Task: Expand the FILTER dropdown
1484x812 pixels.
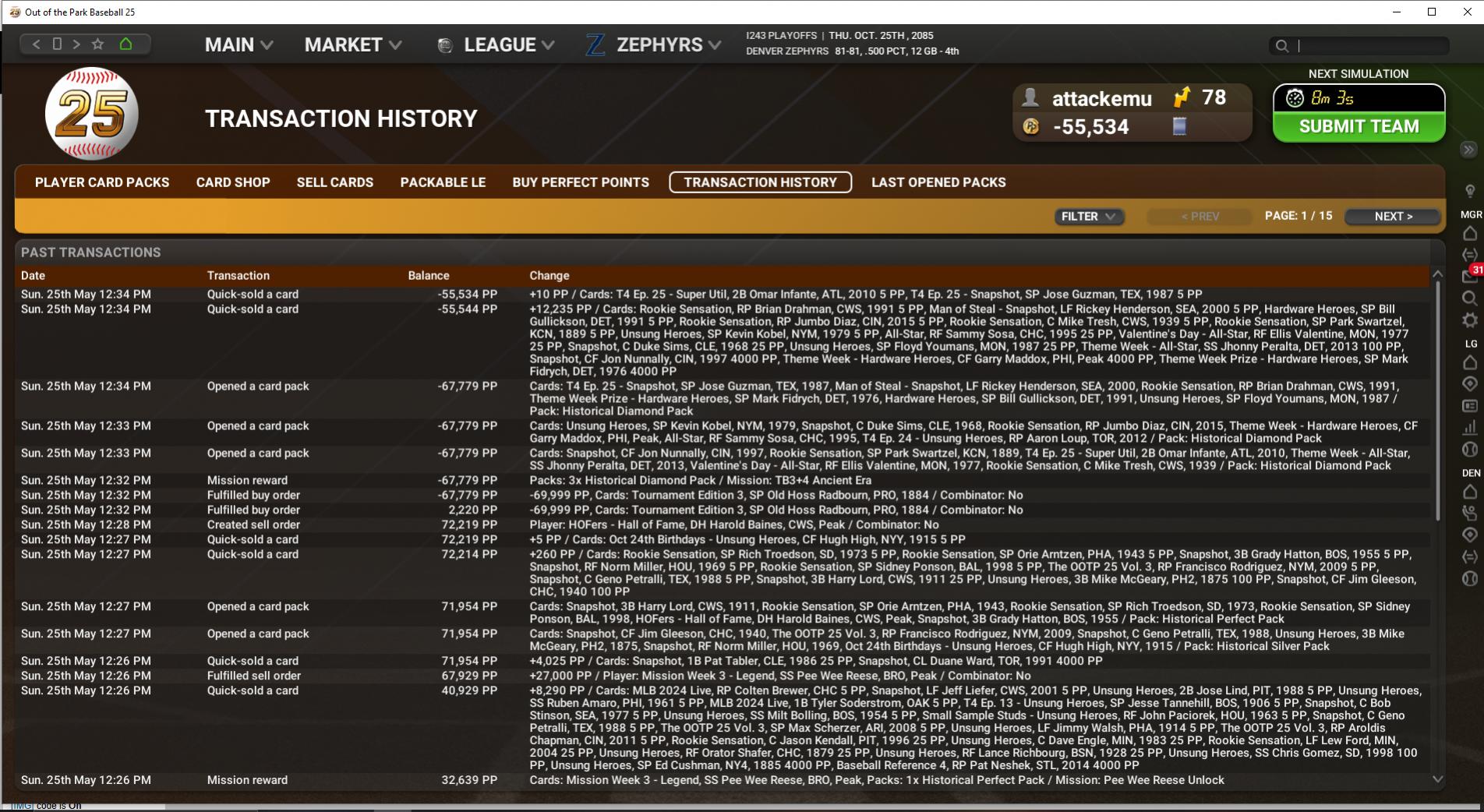Action: point(1088,217)
